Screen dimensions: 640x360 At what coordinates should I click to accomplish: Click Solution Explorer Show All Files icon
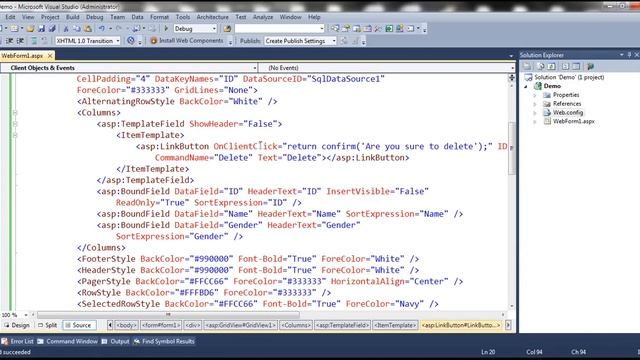coord(540,66)
